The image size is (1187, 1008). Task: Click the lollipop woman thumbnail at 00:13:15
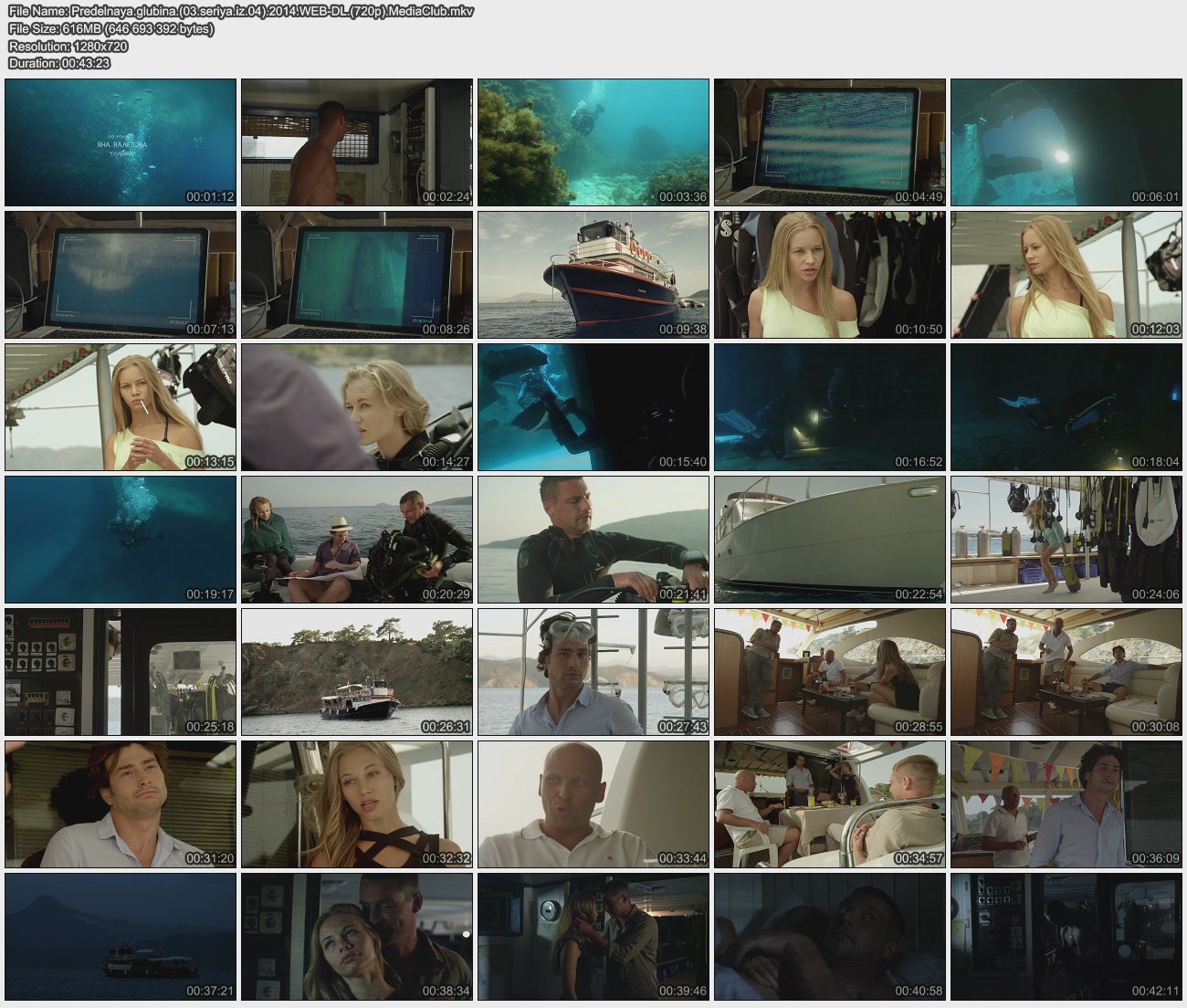click(121, 407)
